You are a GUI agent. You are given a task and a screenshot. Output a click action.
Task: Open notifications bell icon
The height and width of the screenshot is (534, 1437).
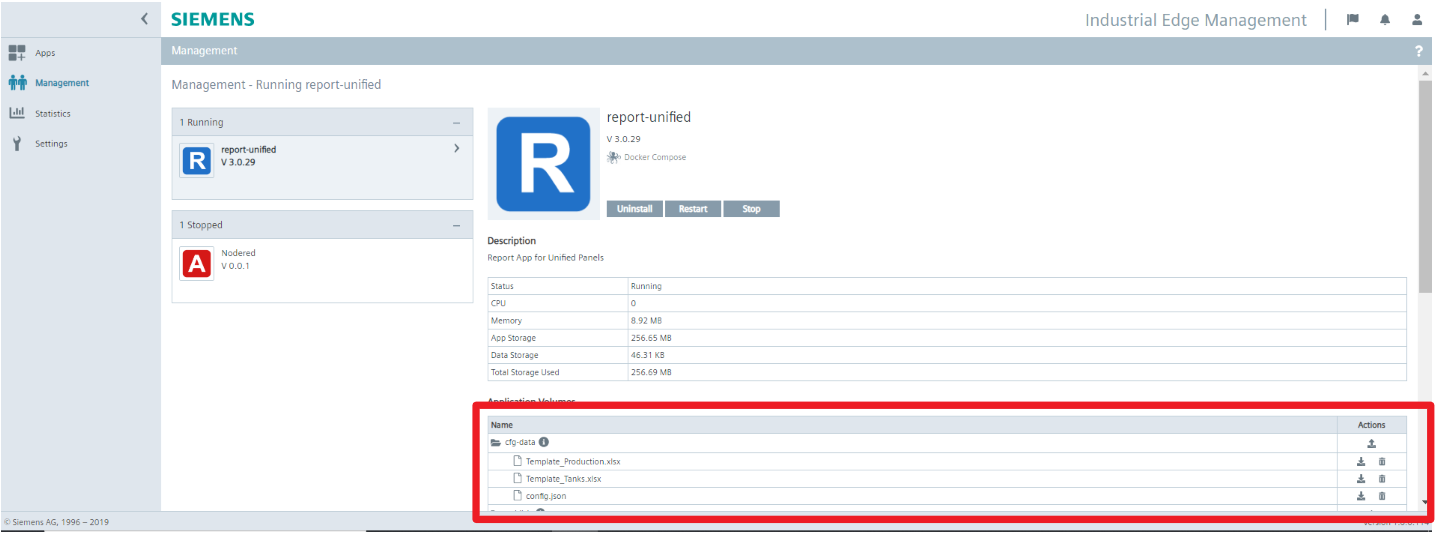[x=1385, y=19]
